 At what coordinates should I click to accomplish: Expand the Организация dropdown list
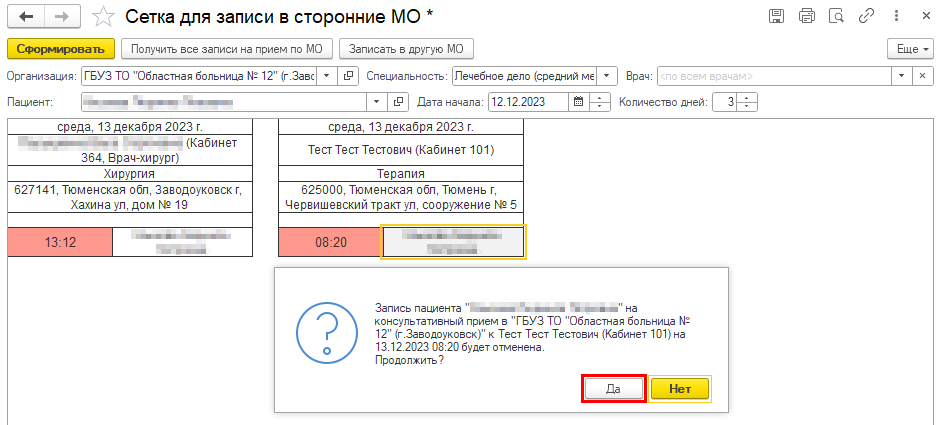pyautogui.click(x=327, y=76)
